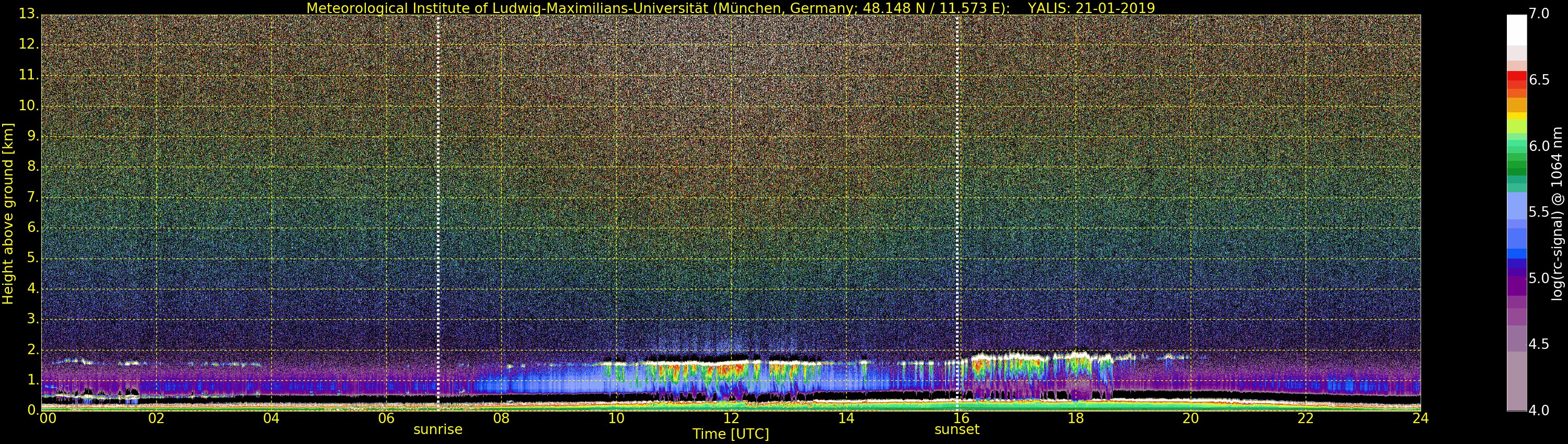Click the height axis tick label 11.
The width and height of the screenshot is (1568, 444).
tap(29, 75)
